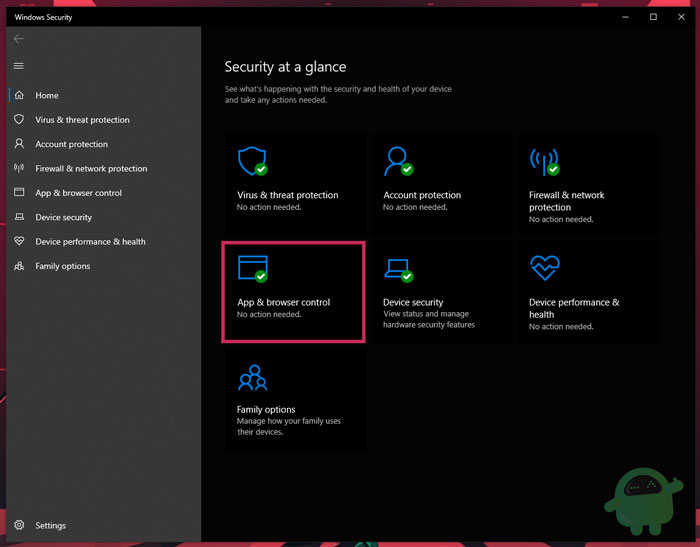700x547 pixels.
Task: Open the hamburger navigation menu
Action: click(19, 66)
